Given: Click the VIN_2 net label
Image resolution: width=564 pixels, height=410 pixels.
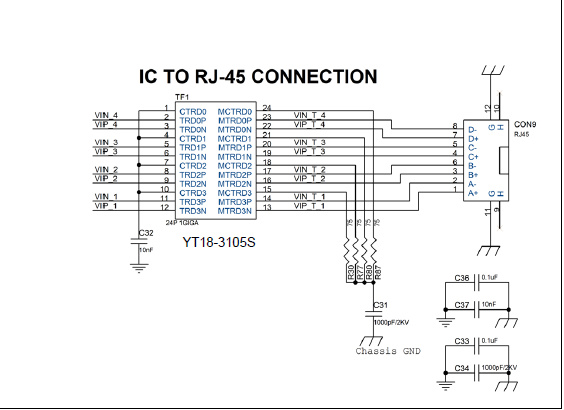Looking at the screenshot, I should pyautogui.click(x=106, y=169).
